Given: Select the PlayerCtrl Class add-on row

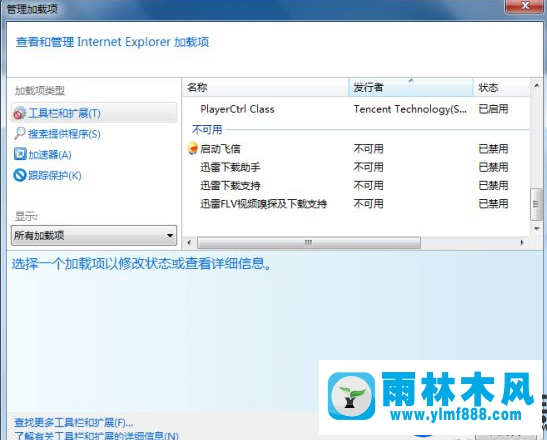Looking at the screenshot, I should (355, 109).
